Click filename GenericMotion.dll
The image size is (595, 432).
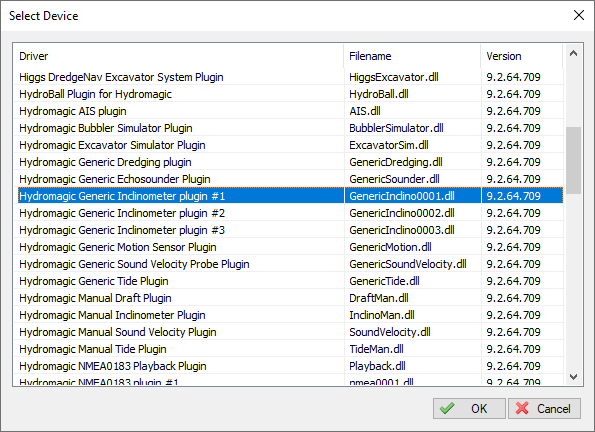390,247
